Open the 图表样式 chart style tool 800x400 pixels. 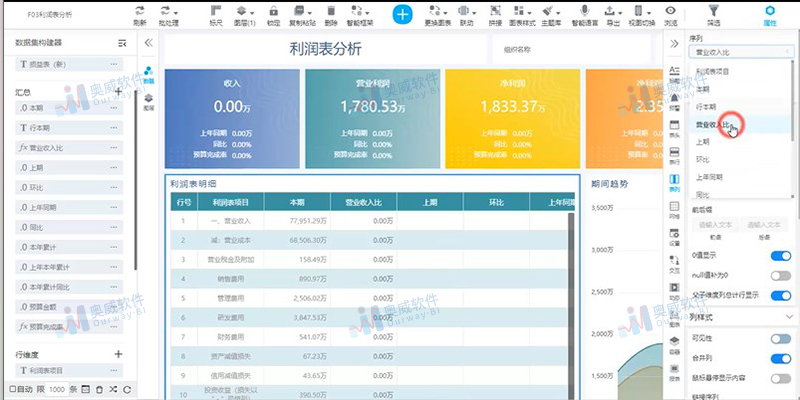[521, 11]
